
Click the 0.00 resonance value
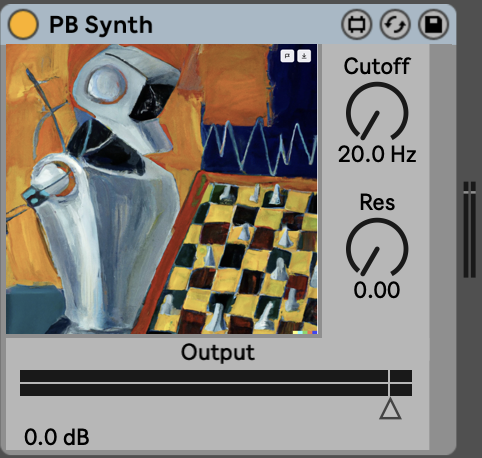377,290
